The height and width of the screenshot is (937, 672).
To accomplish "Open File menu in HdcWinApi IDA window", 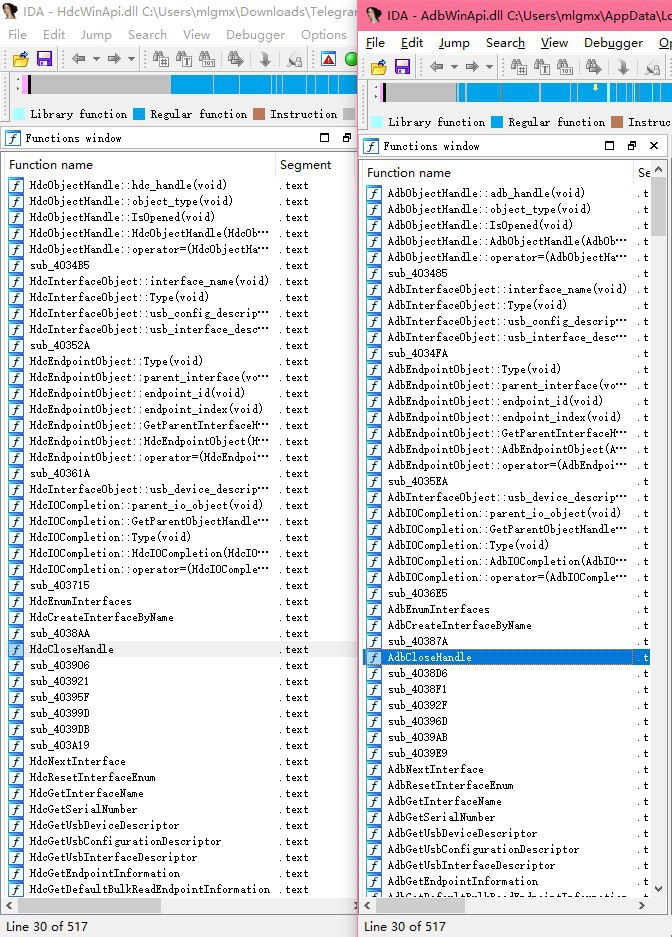I will click(17, 35).
